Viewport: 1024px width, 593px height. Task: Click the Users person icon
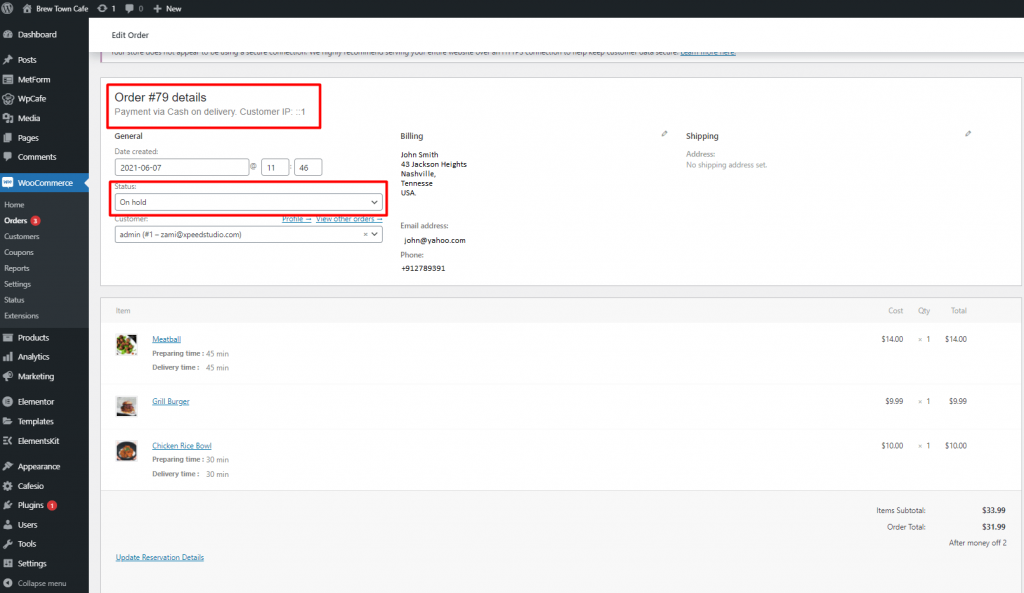coord(8,524)
